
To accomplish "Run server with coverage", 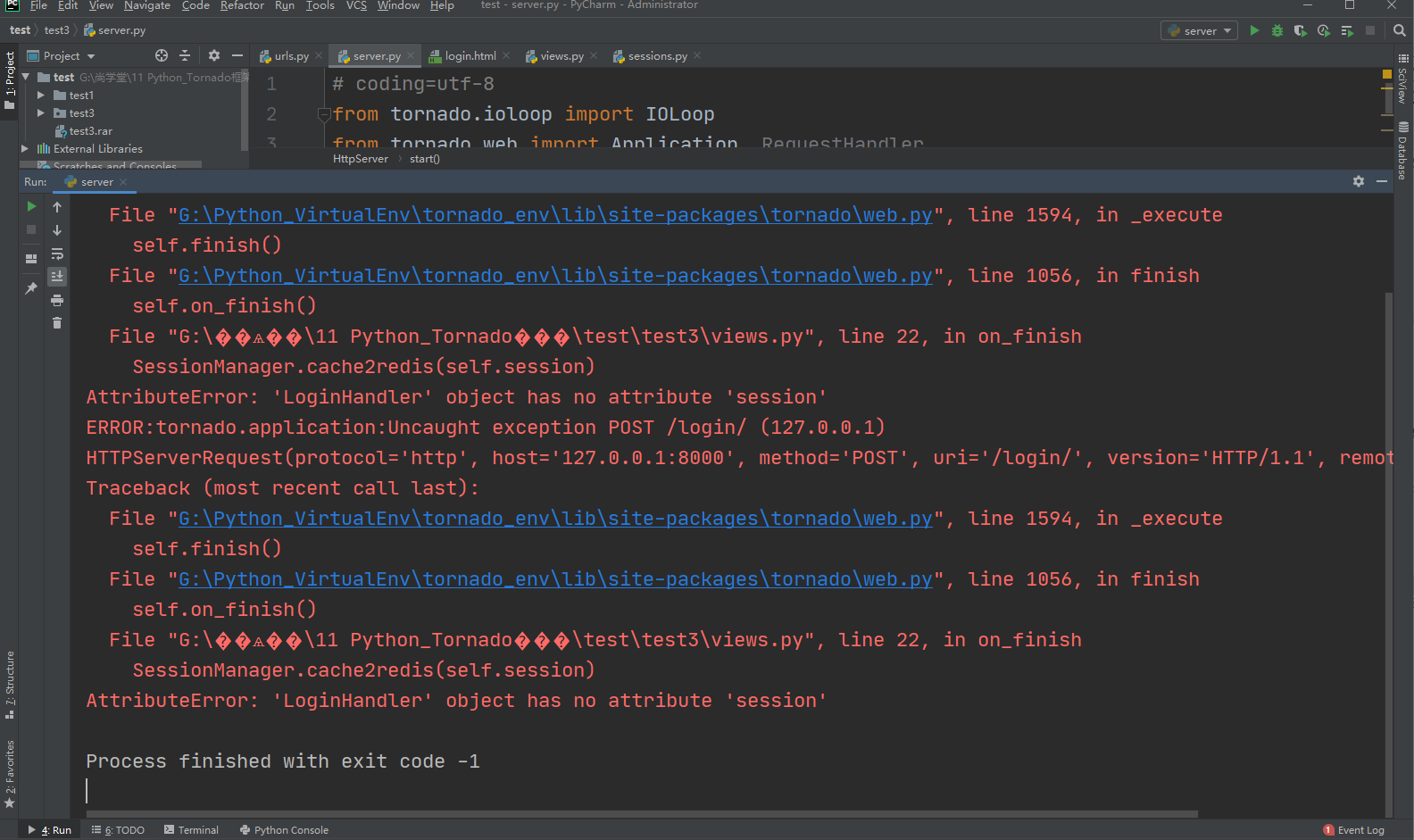I will point(1301,30).
